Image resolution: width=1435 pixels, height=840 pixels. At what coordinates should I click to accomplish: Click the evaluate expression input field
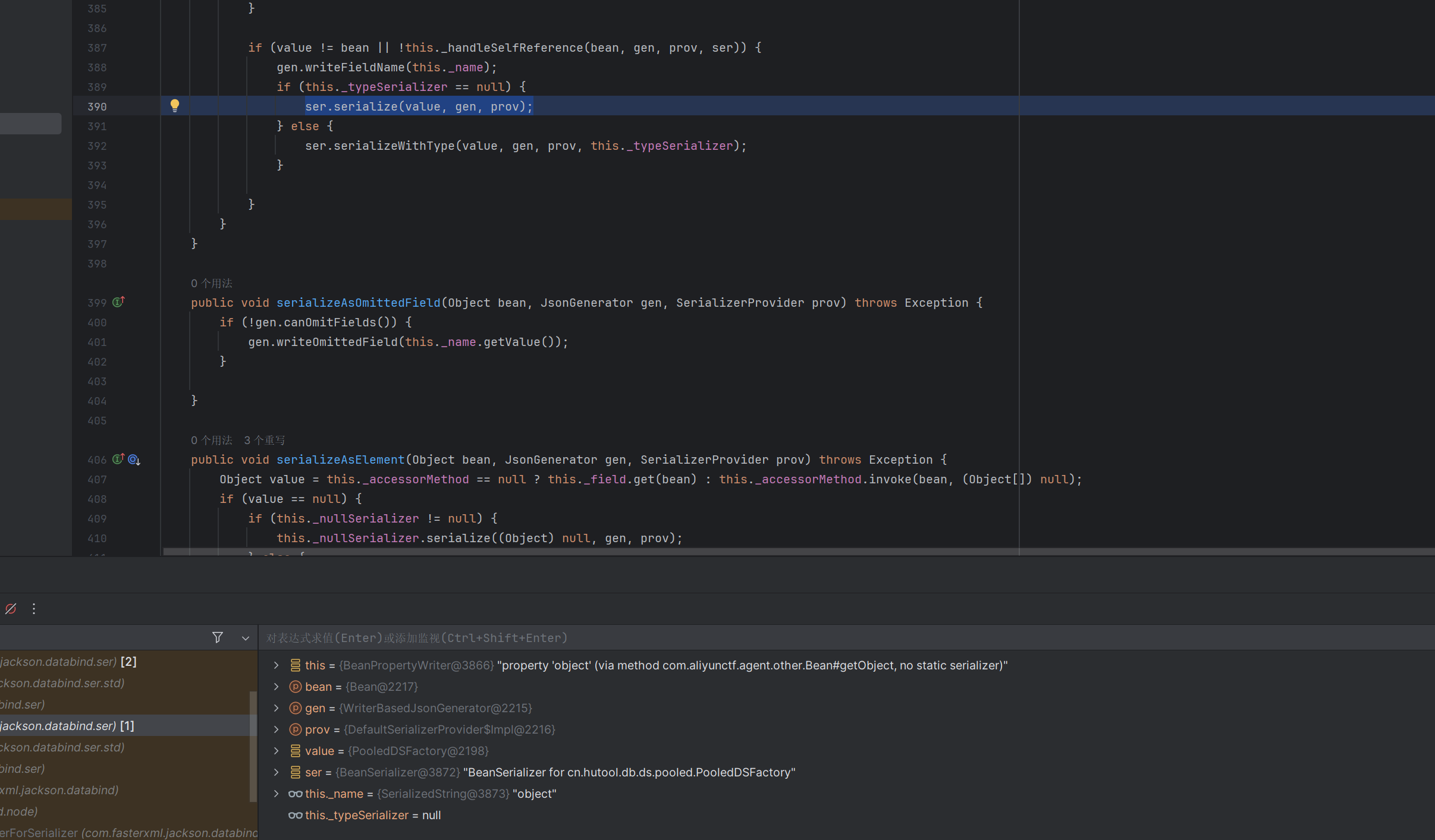714,638
